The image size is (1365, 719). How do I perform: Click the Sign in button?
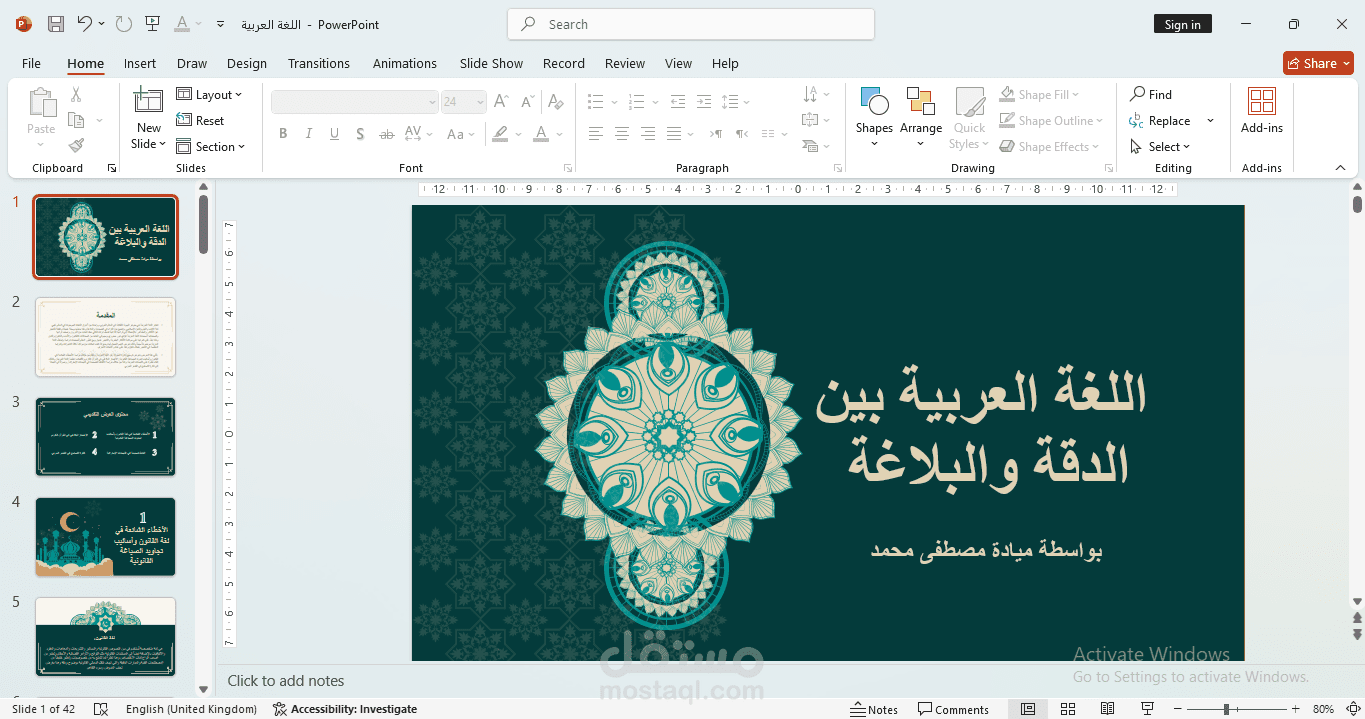[x=1182, y=23]
